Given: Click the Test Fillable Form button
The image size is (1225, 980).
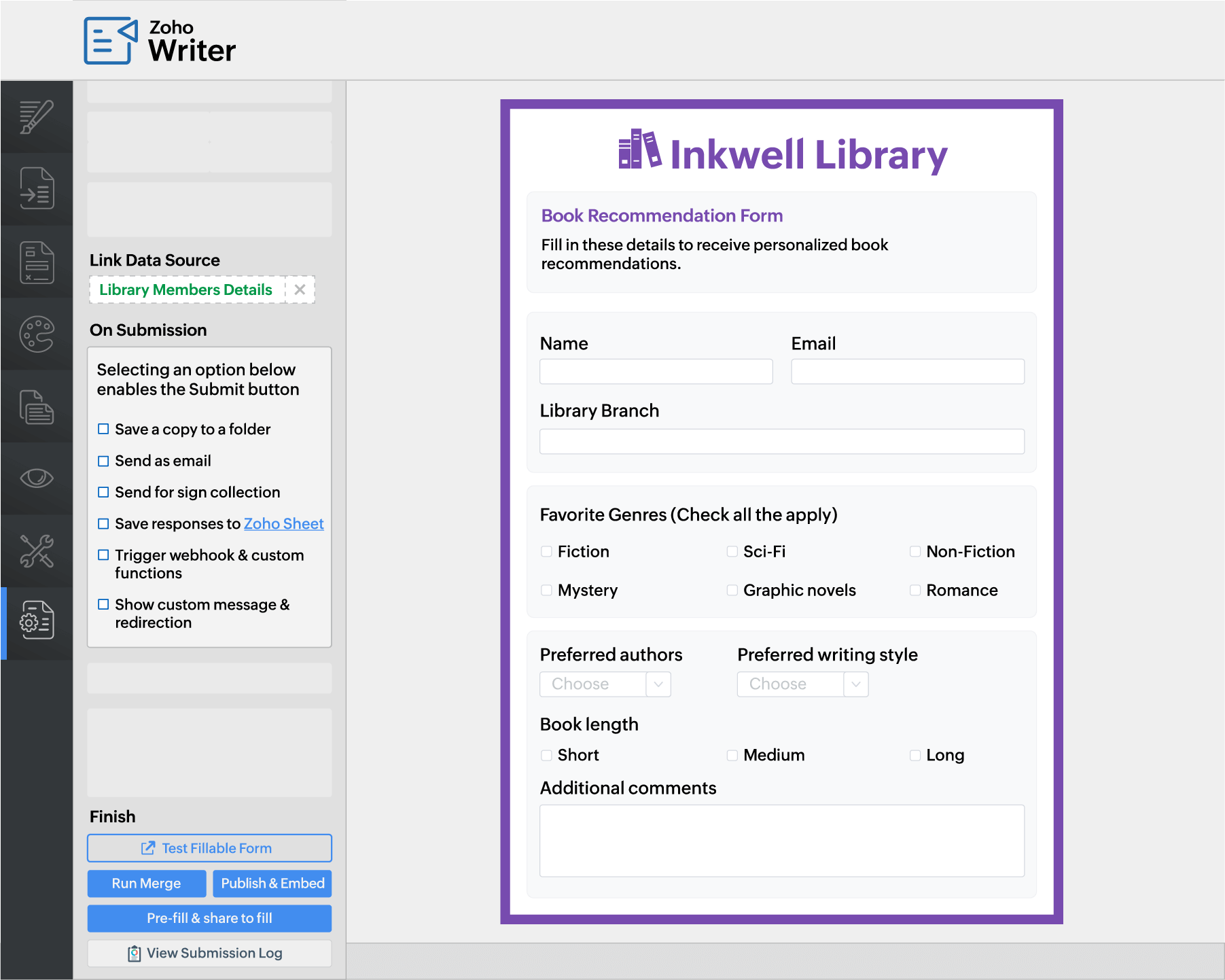Looking at the screenshot, I should pos(209,848).
